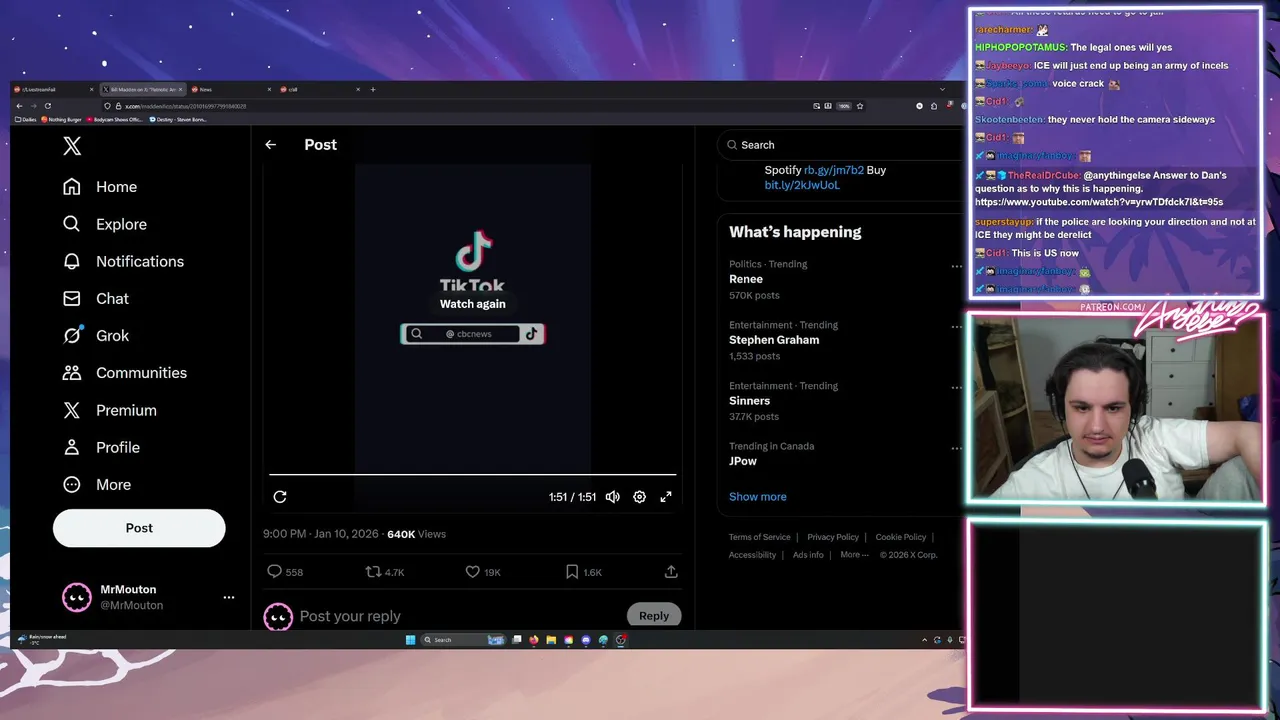This screenshot has height=720, width=1280.
Task: Open MrMouton account options dots
Action: coord(229,597)
